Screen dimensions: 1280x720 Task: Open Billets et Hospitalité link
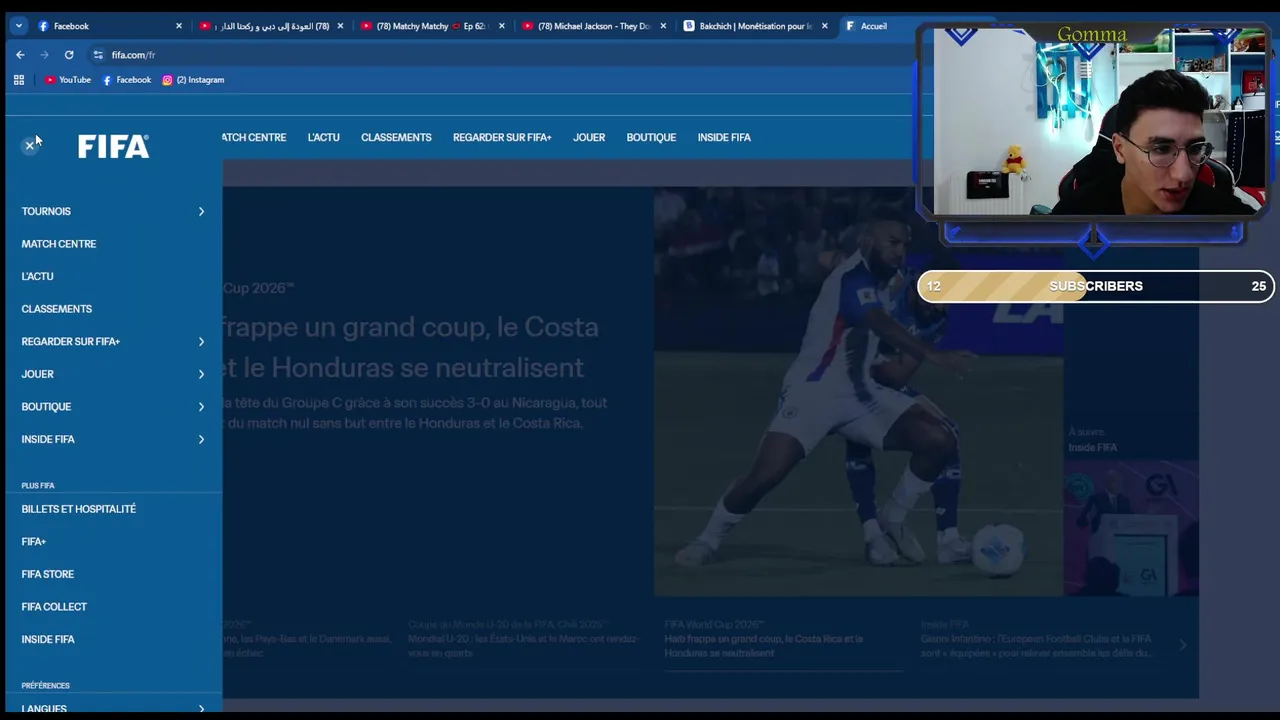(79, 509)
